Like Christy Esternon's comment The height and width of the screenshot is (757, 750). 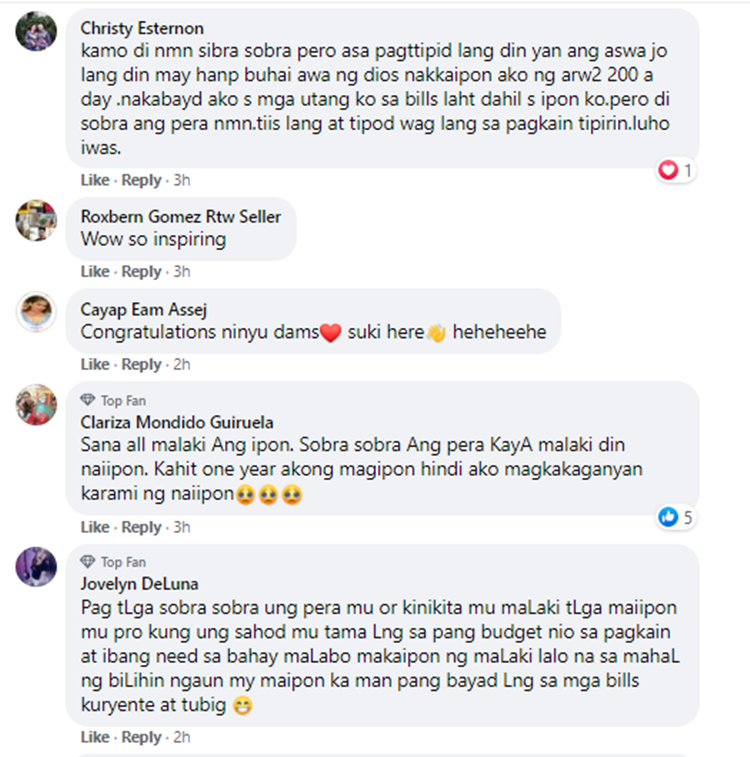pyautogui.click(x=95, y=180)
